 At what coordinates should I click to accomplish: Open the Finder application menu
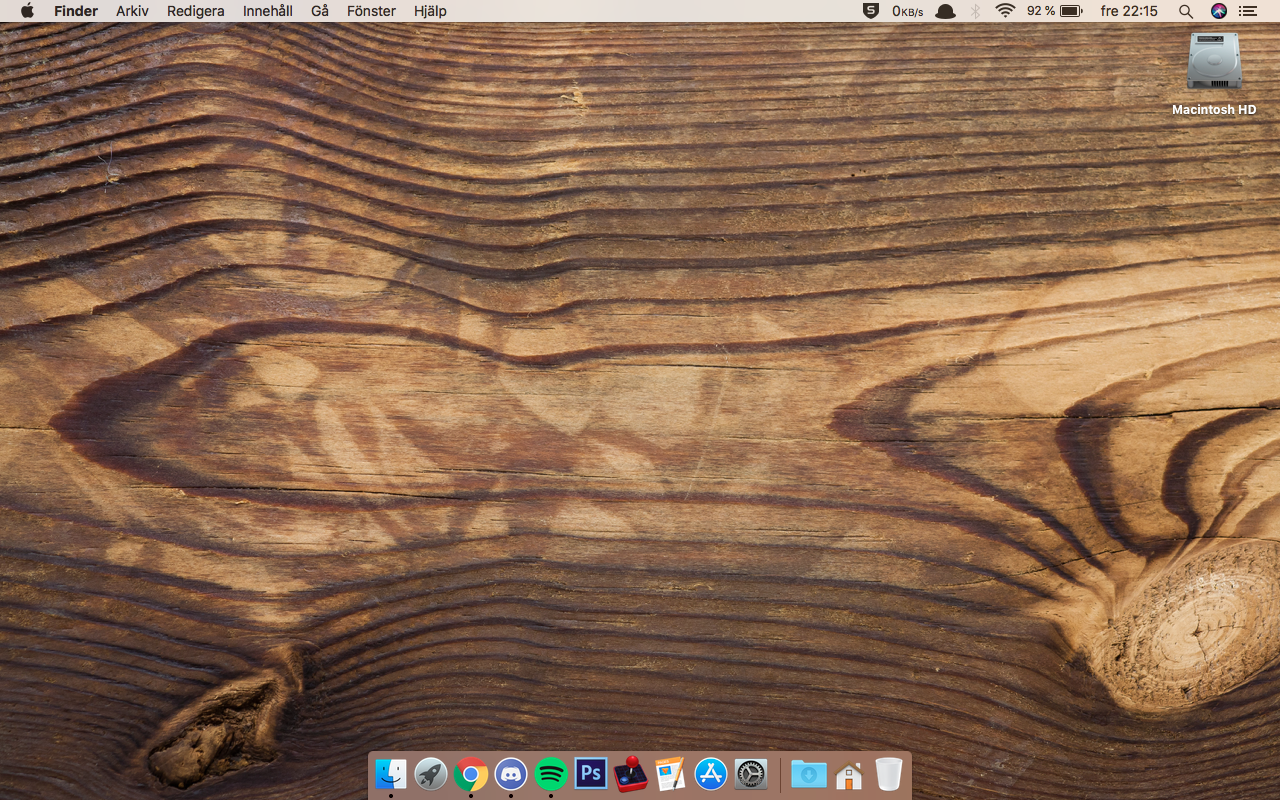[x=76, y=11]
